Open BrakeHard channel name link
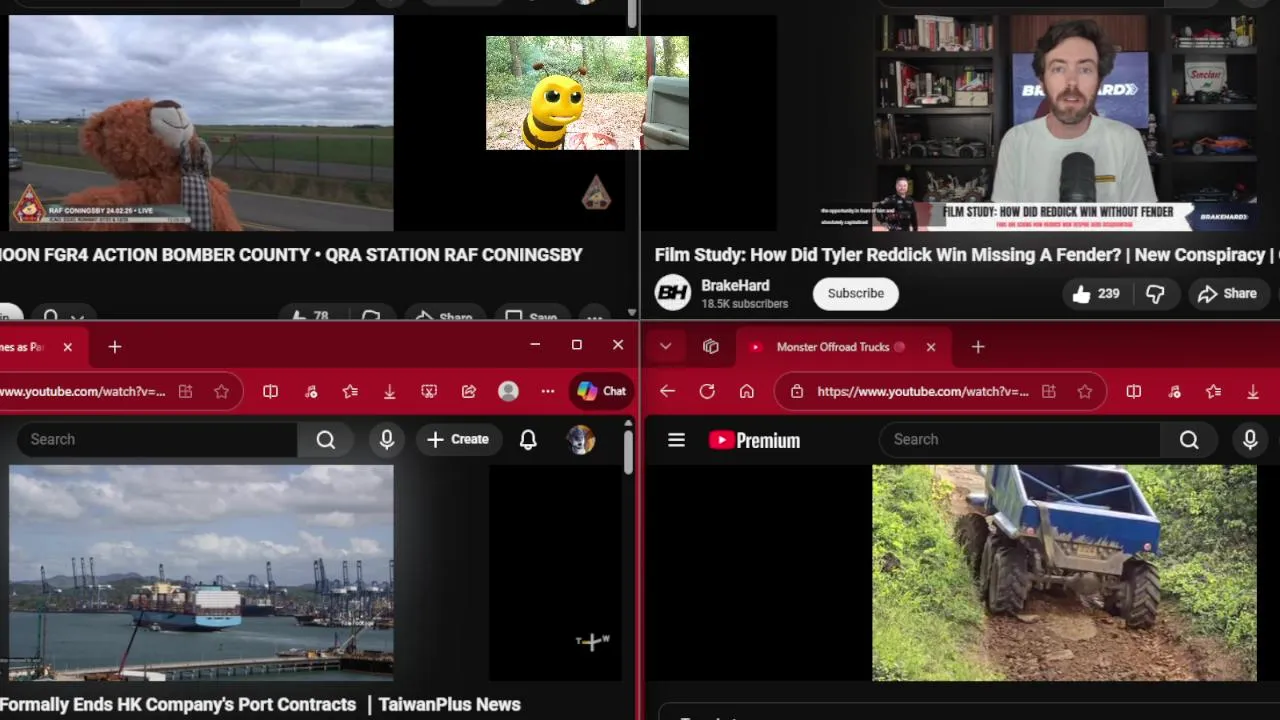1280x720 pixels. tap(735, 285)
